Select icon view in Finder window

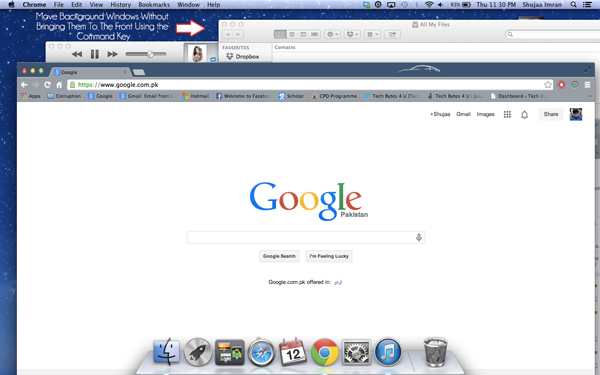[280, 34]
